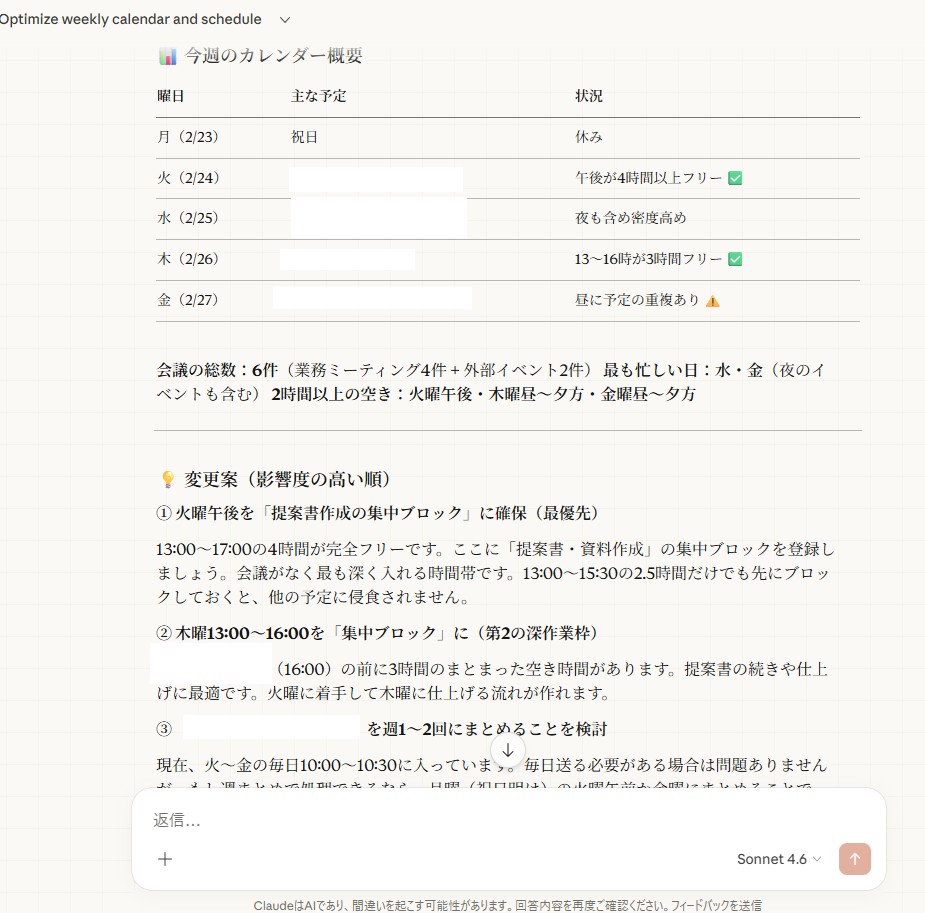The width and height of the screenshot is (925, 913).
Task: Click the green check on 火 row
Action: (x=735, y=178)
